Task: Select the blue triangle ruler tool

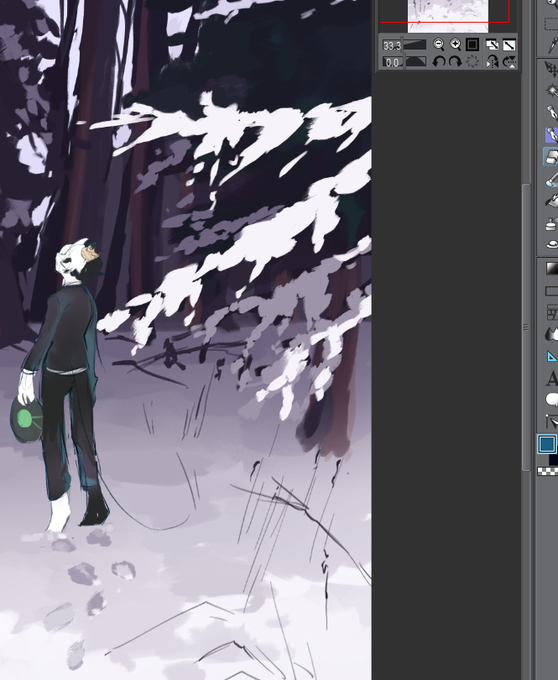Action: [551, 356]
